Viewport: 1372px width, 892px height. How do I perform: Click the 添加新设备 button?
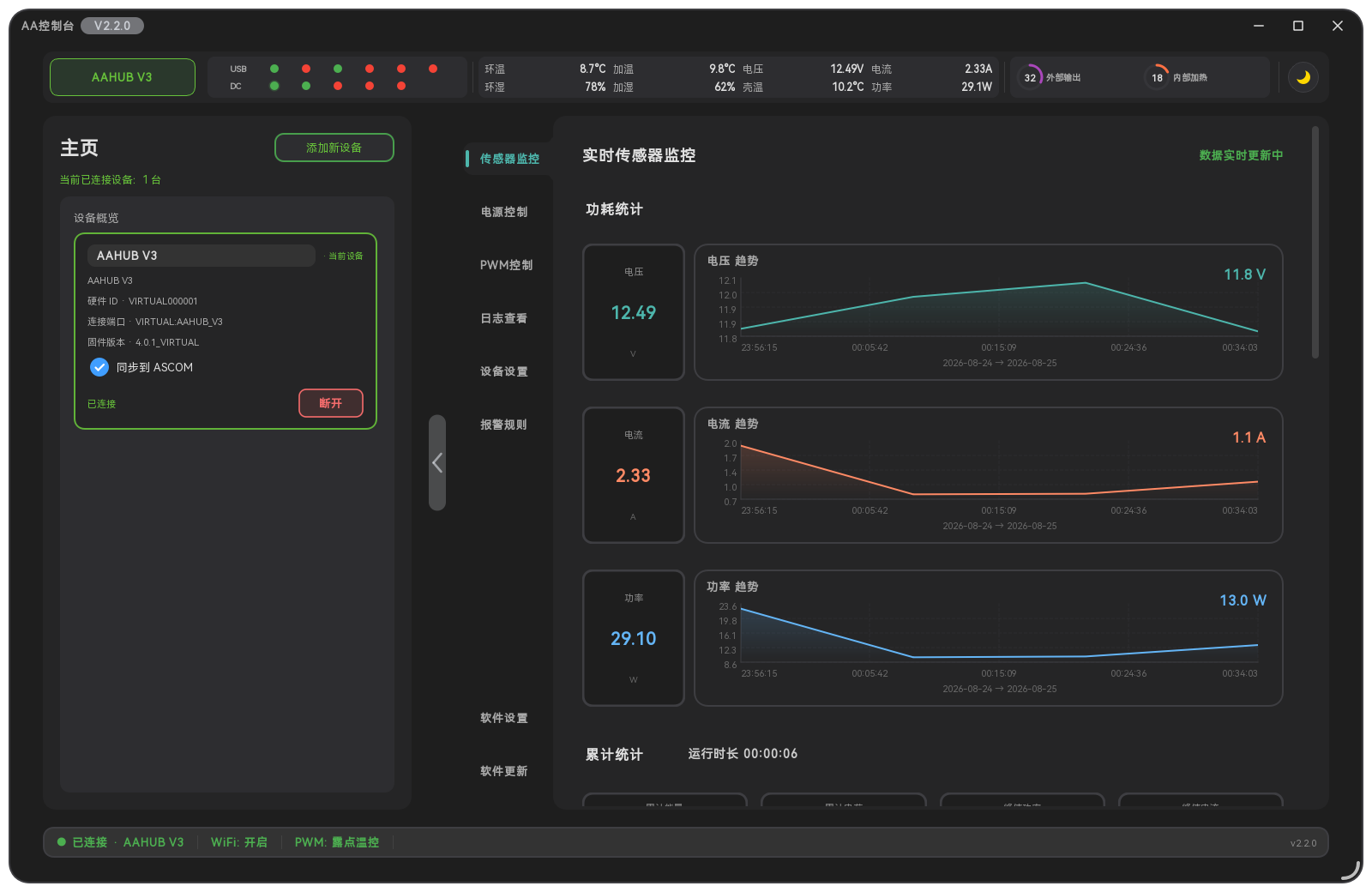coord(334,148)
